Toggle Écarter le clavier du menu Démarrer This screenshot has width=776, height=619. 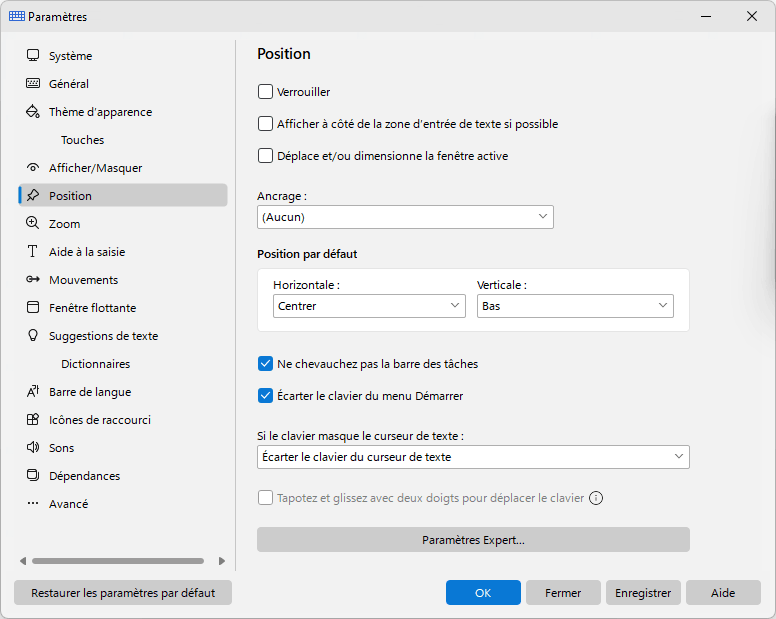click(x=265, y=396)
